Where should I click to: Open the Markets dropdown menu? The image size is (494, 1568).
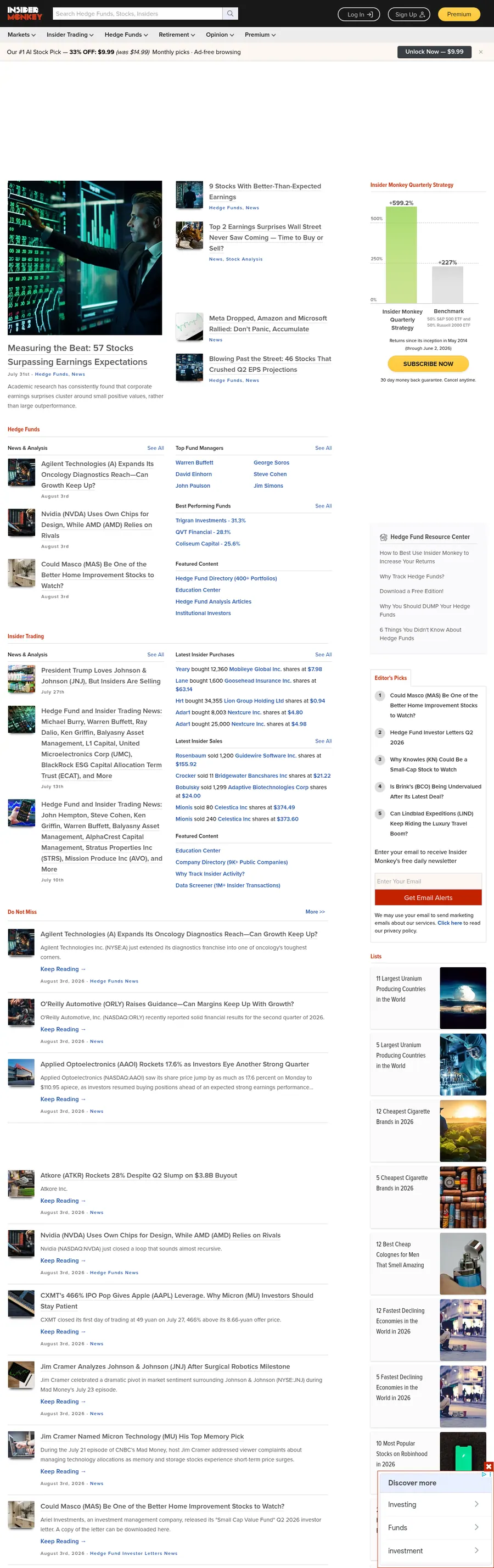click(x=21, y=35)
